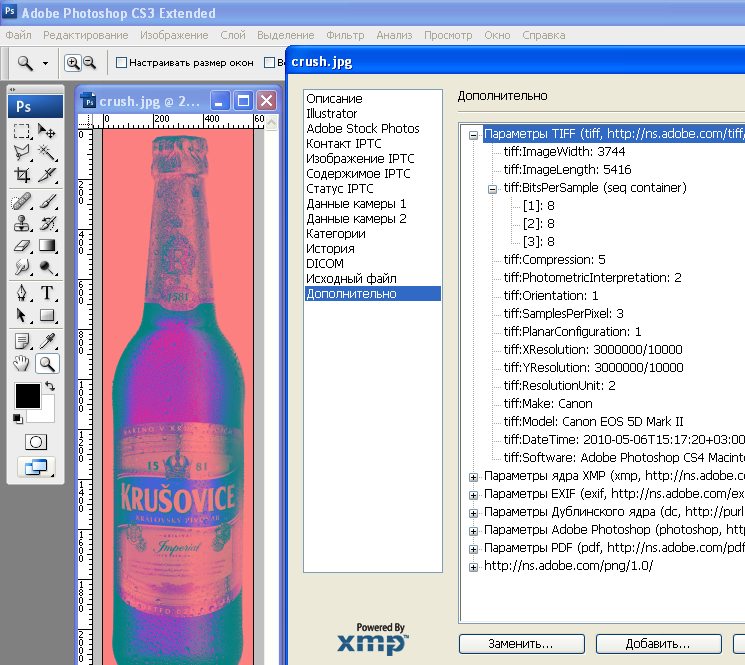Select 'Данные камеры 1' category

[373, 203]
